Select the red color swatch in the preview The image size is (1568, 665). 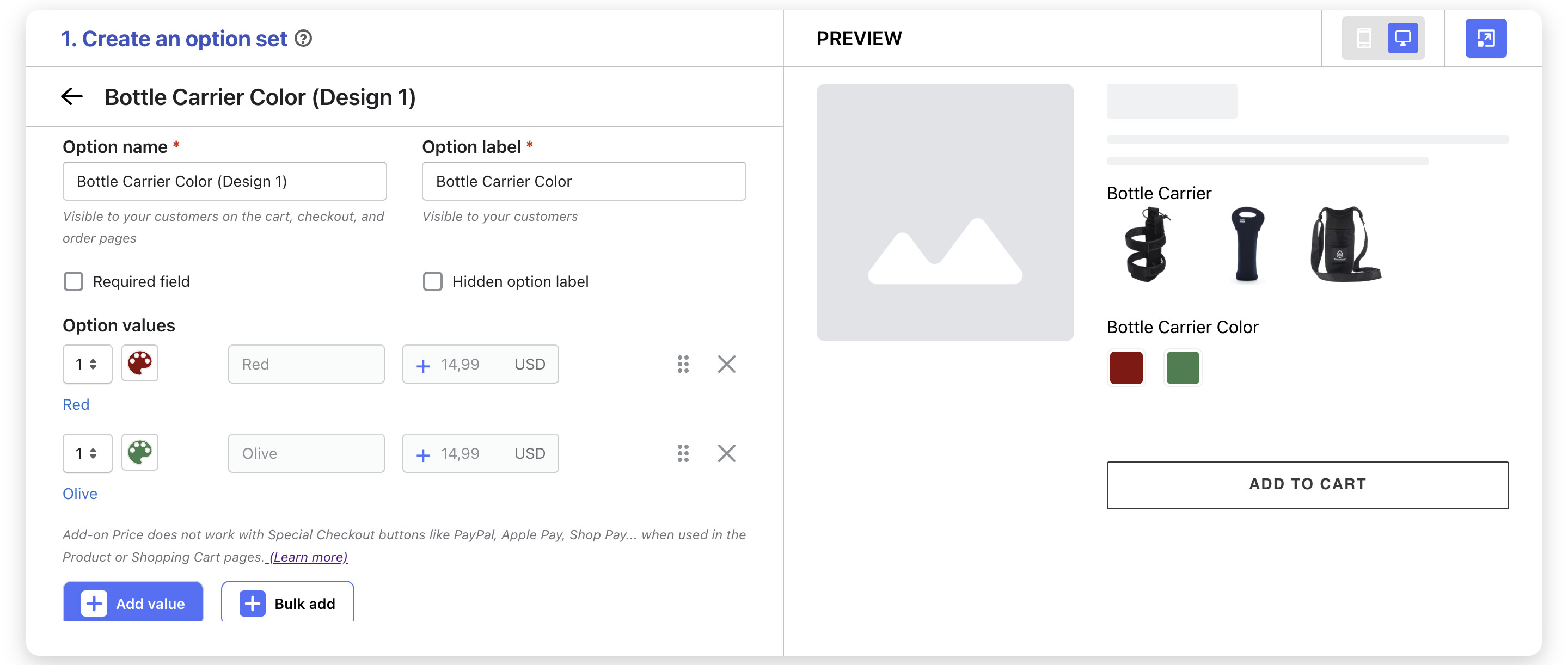[x=1125, y=367]
